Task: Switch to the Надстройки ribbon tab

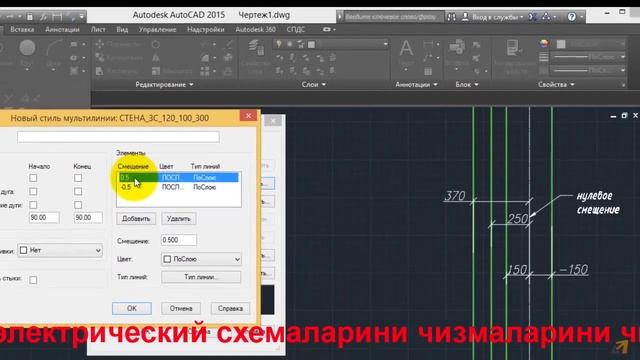Action: (205, 29)
